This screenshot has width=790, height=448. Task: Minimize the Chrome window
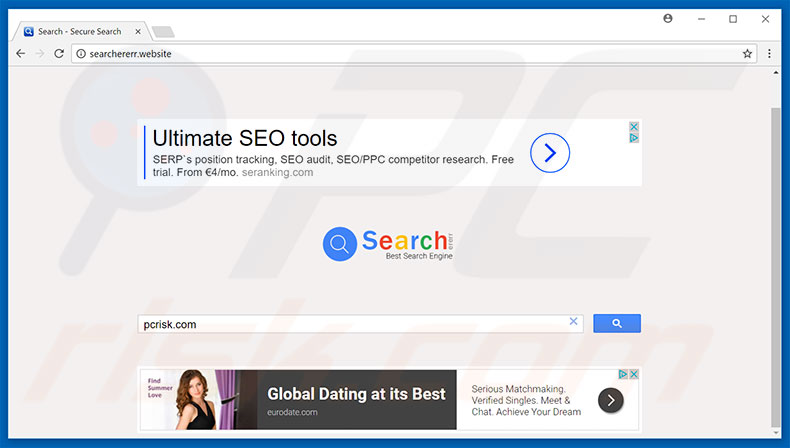[701, 19]
